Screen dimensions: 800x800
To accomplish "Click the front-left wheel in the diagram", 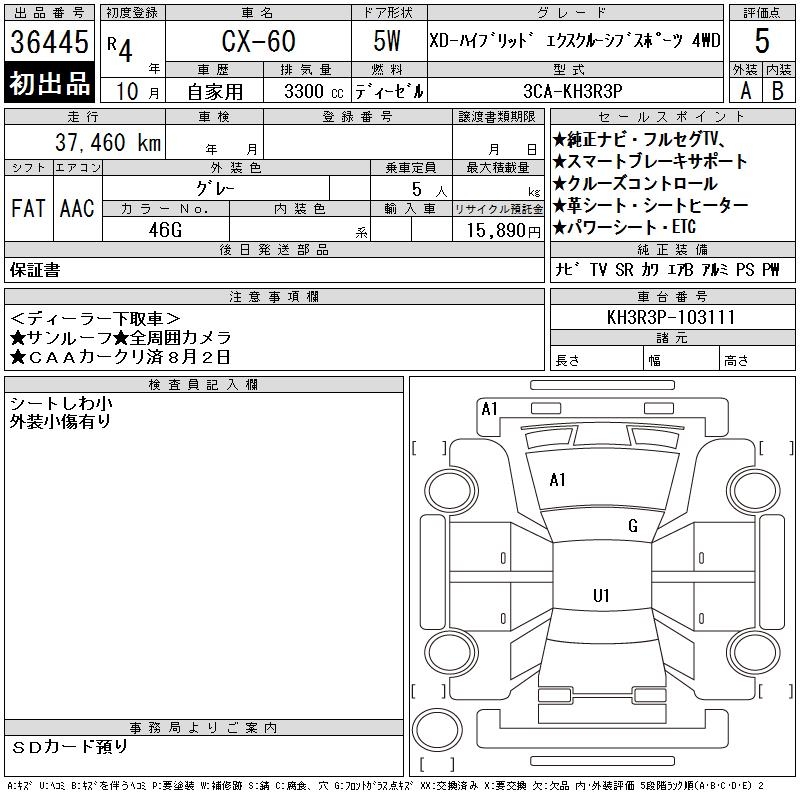I will (x=451, y=491).
